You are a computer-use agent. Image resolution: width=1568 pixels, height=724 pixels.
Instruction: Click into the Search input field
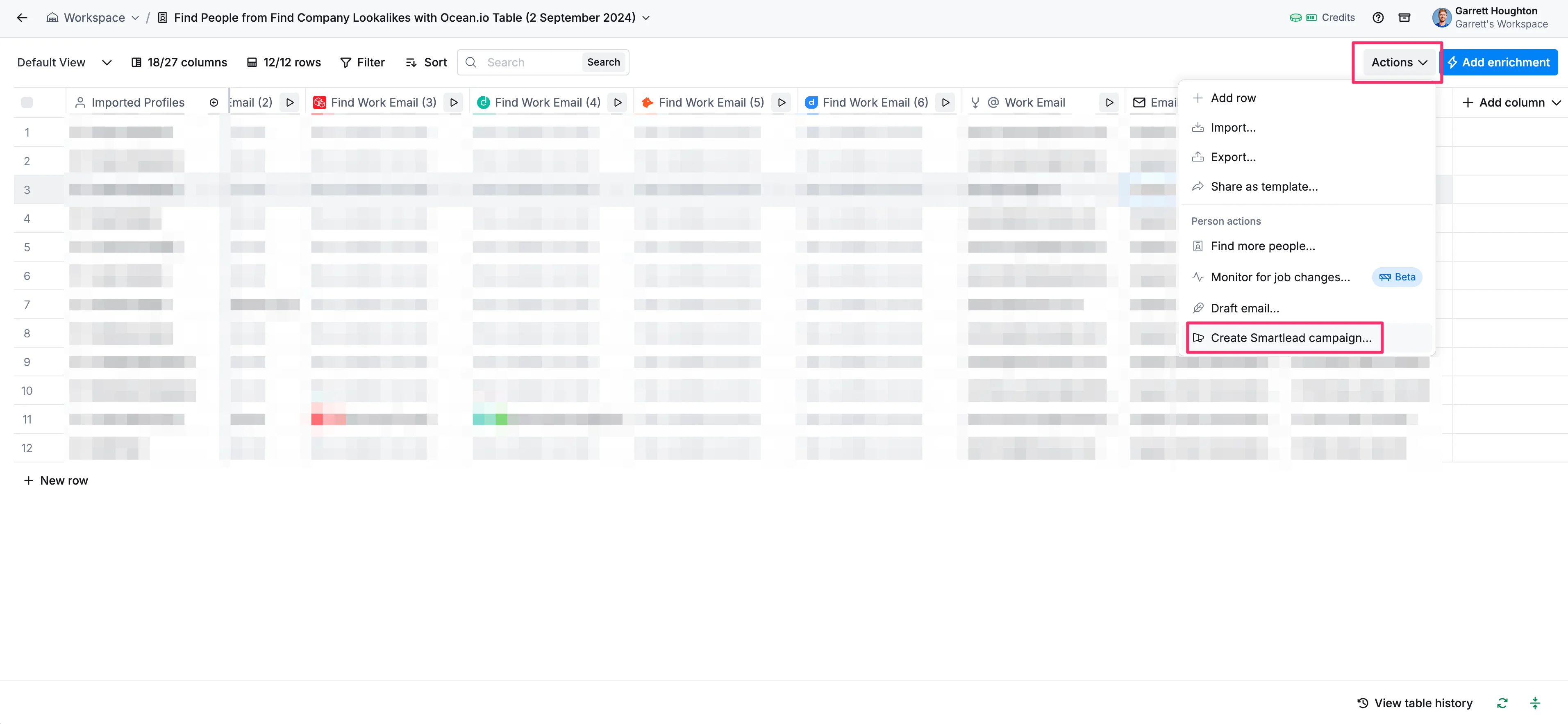529,62
